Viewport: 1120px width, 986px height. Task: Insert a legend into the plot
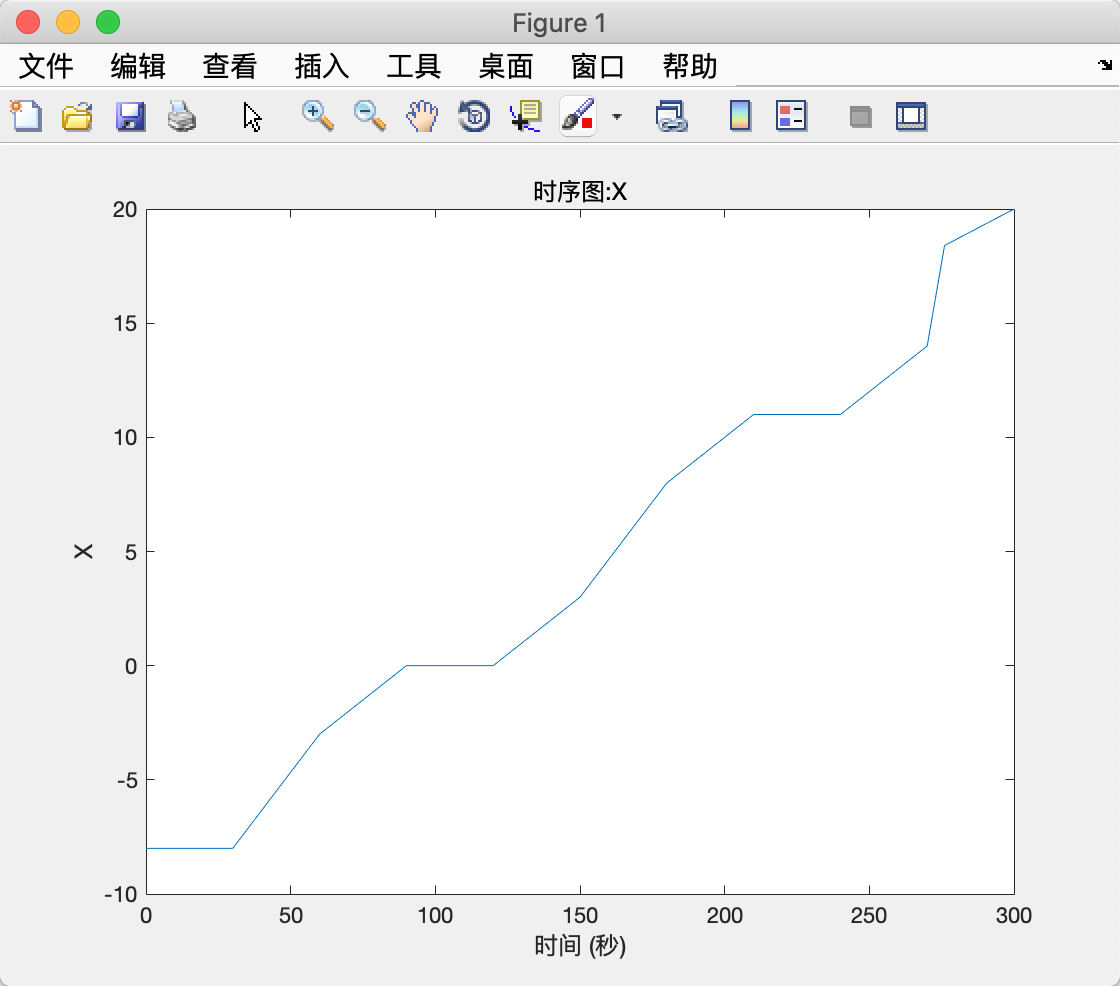[x=791, y=116]
